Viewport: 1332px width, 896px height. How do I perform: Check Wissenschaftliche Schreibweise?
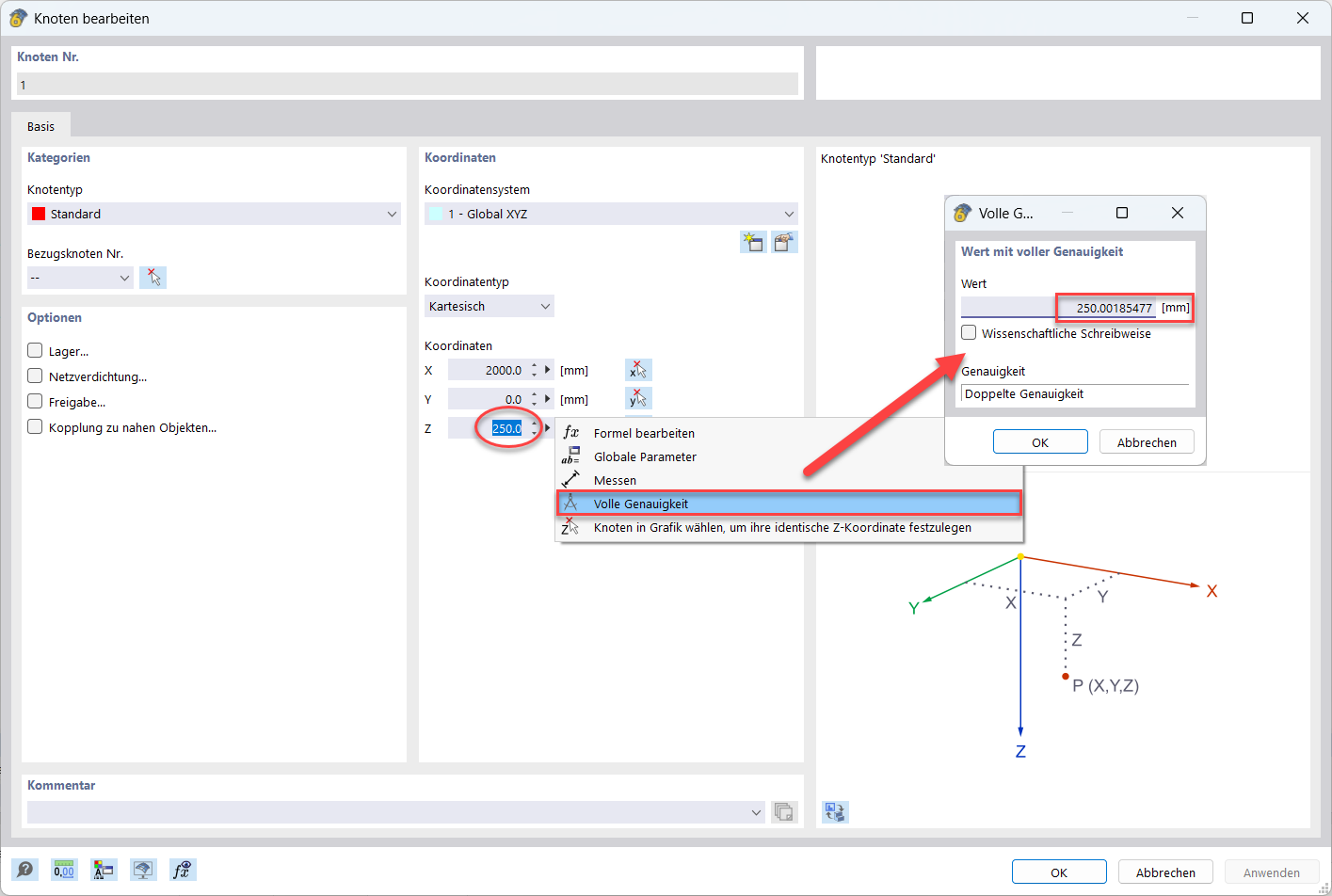coord(968,331)
